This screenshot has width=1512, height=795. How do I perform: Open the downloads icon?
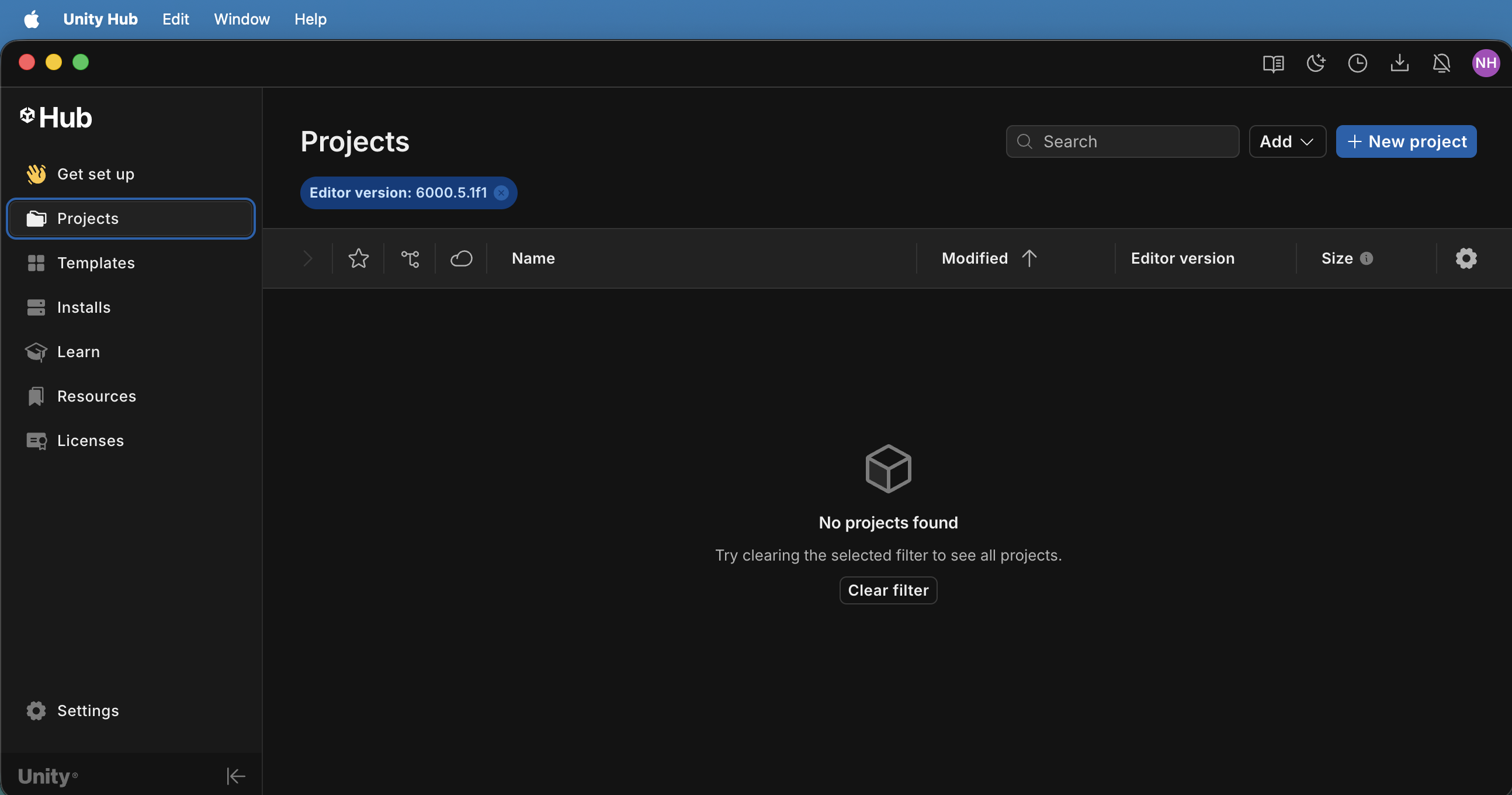(x=1399, y=63)
